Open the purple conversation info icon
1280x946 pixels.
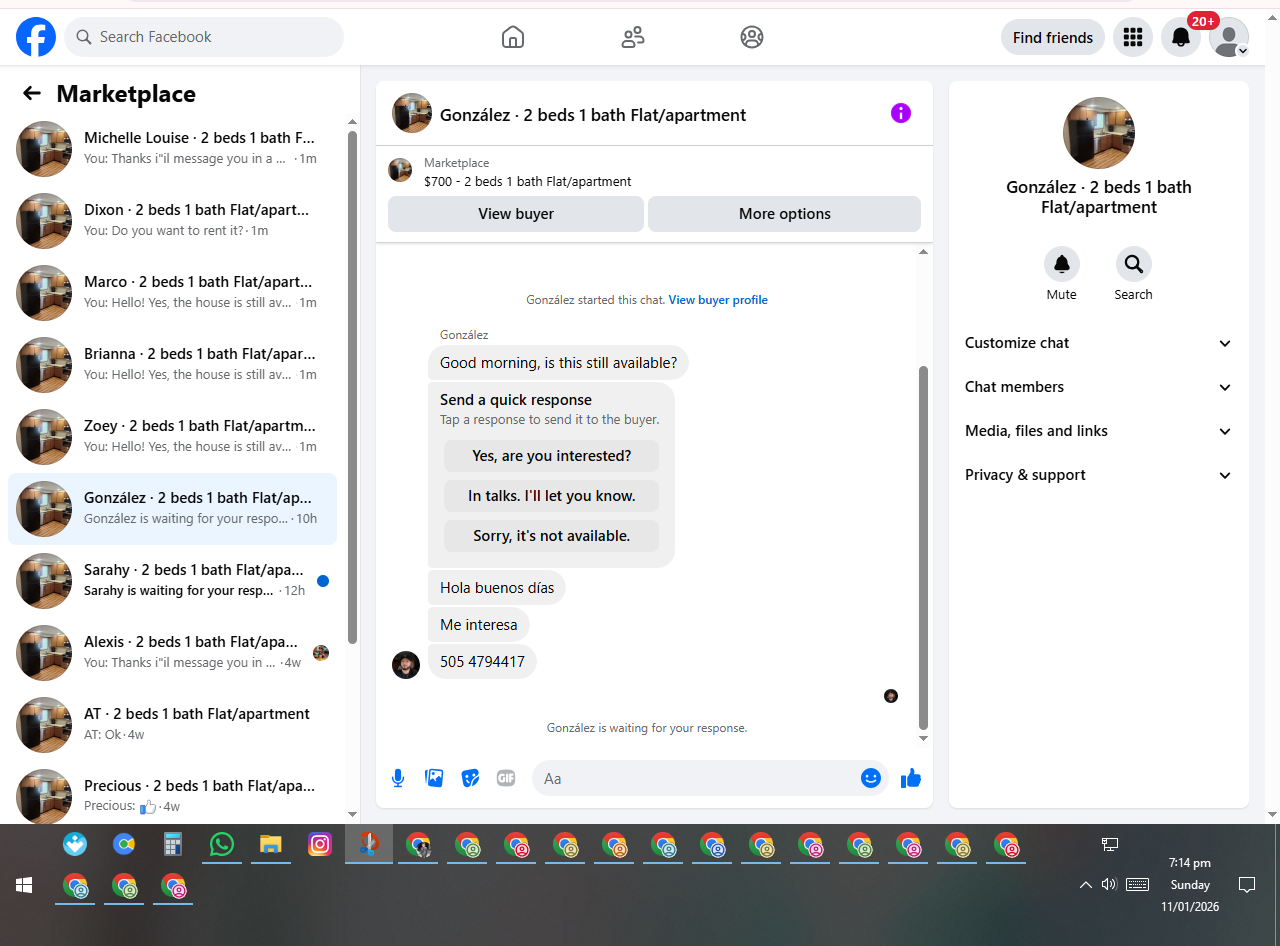(x=901, y=113)
